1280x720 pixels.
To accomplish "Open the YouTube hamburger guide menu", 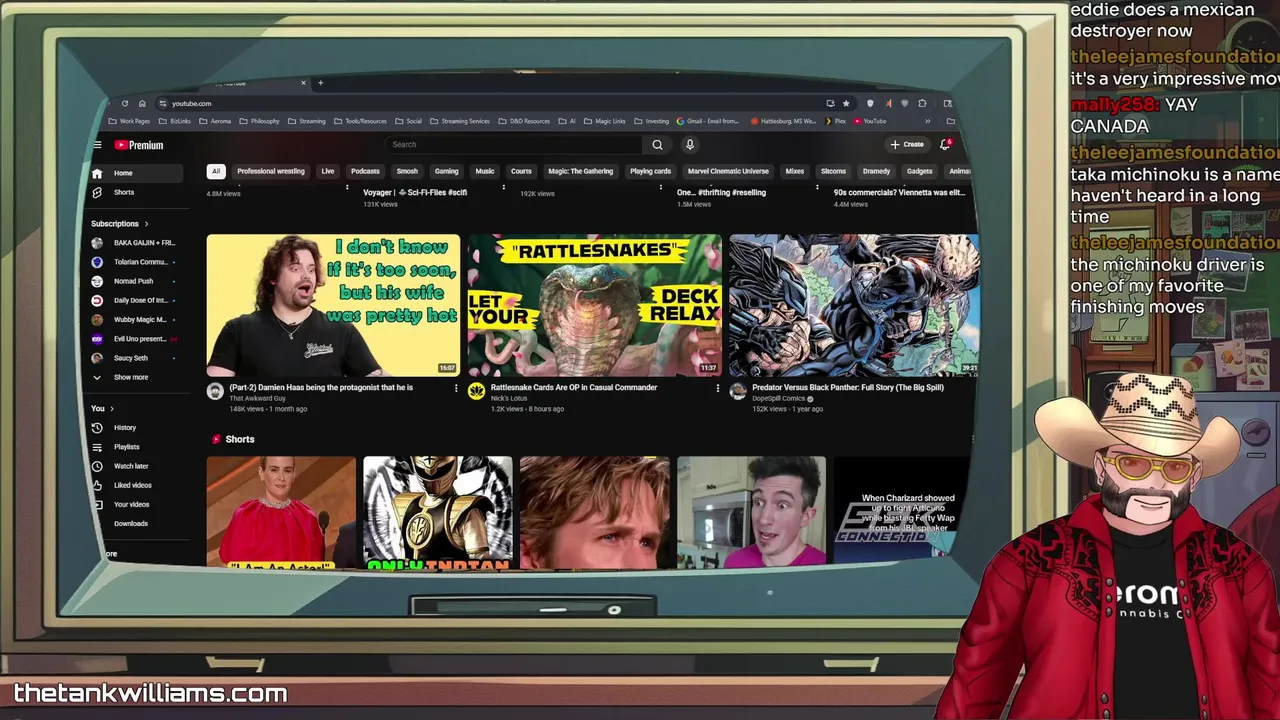I will click(97, 145).
